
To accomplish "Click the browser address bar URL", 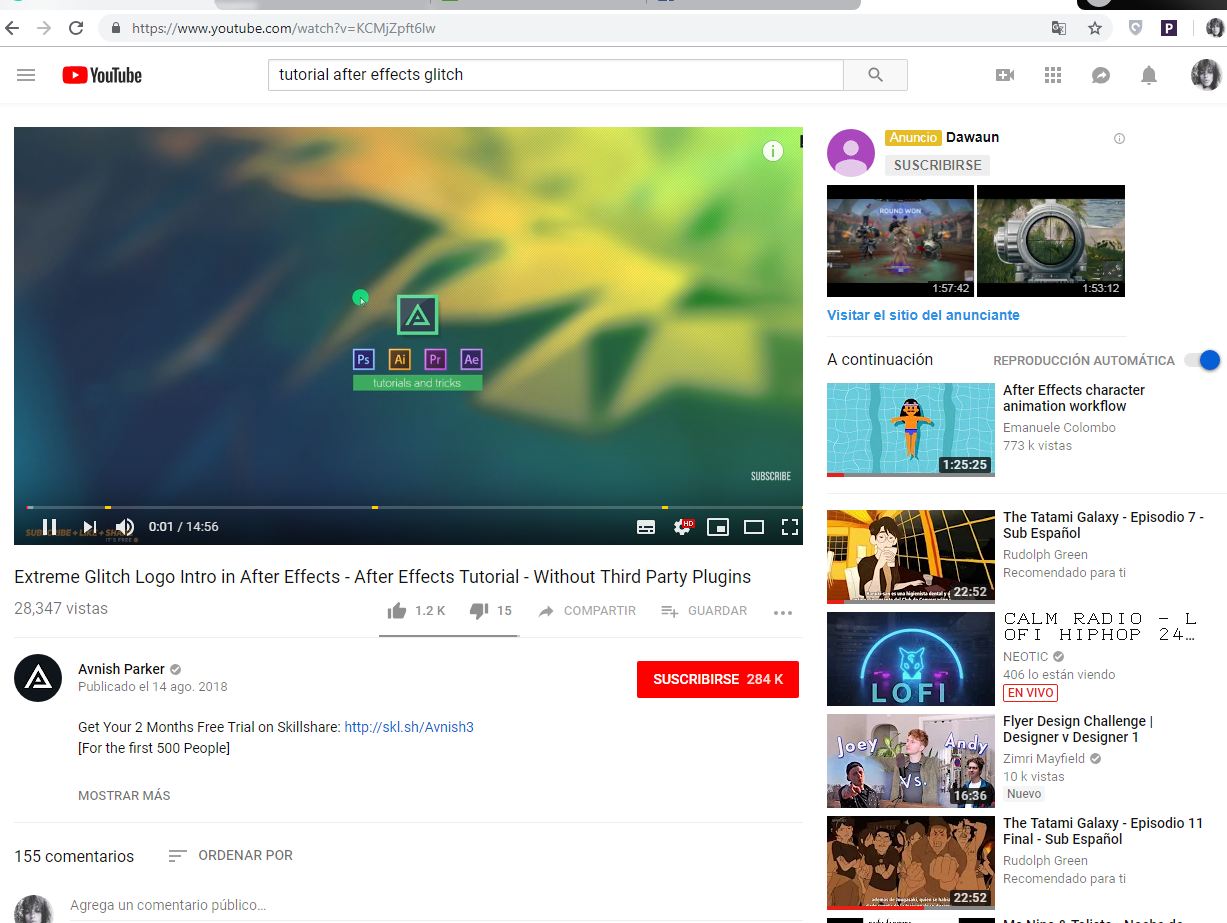I will coord(284,28).
